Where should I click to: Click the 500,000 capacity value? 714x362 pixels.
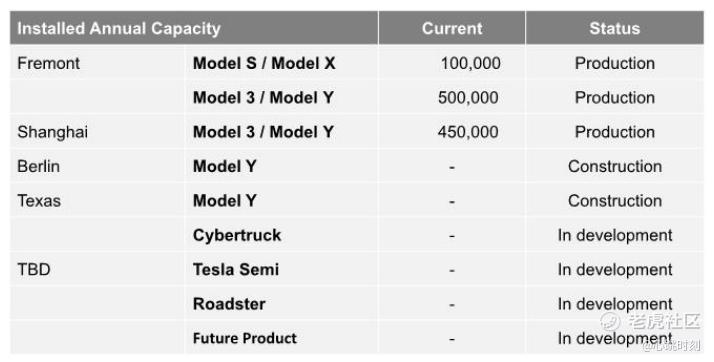(468, 97)
